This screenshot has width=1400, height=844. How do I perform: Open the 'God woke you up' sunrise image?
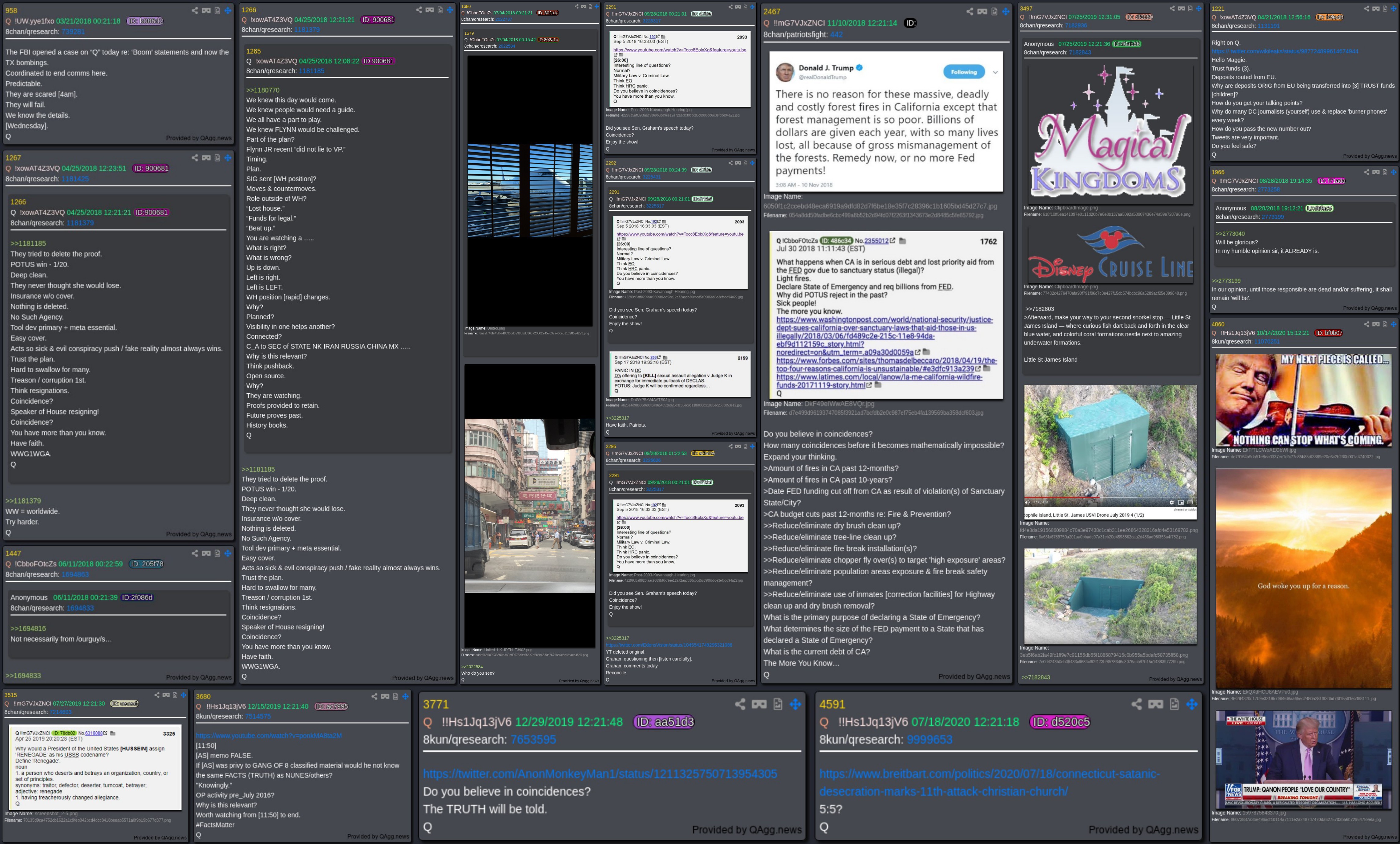1303,578
